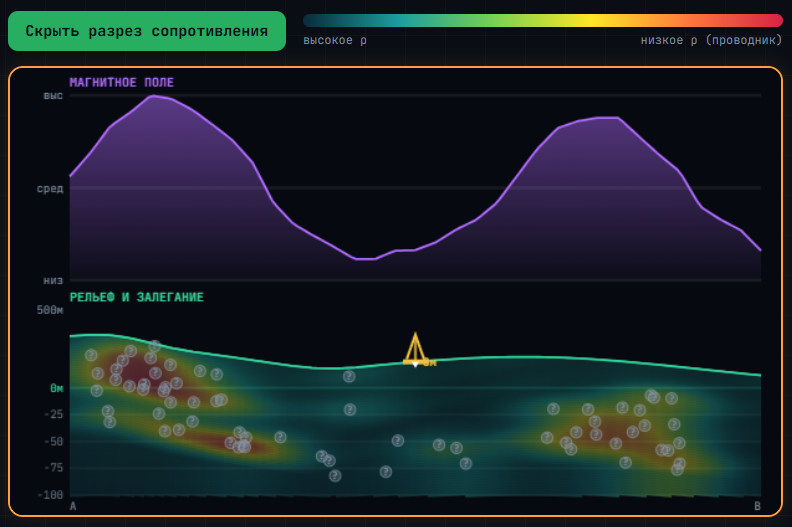Click the red end of the resistivity color scale

775,20
